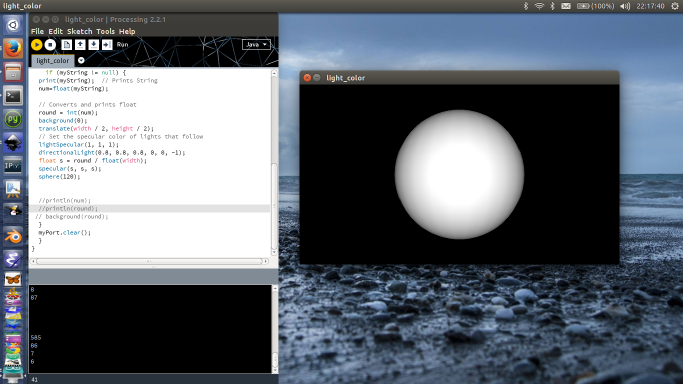Launch Firefox from the launcher
This screenshot has width=683, height=384.
[13, 48]
